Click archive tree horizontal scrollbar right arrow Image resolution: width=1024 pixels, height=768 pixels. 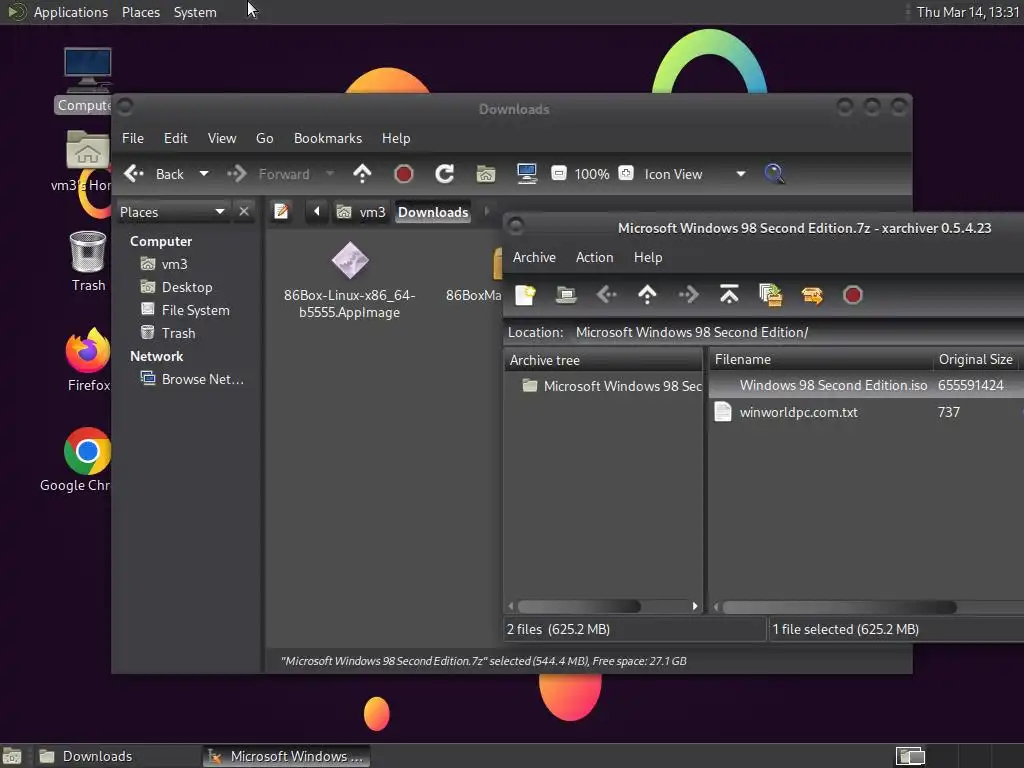[695, 606]
